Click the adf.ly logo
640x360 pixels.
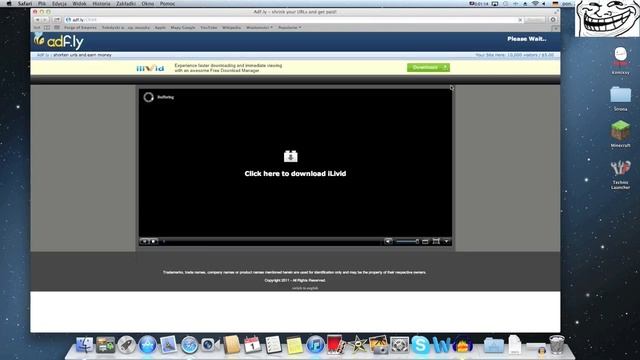pos(59,41)
